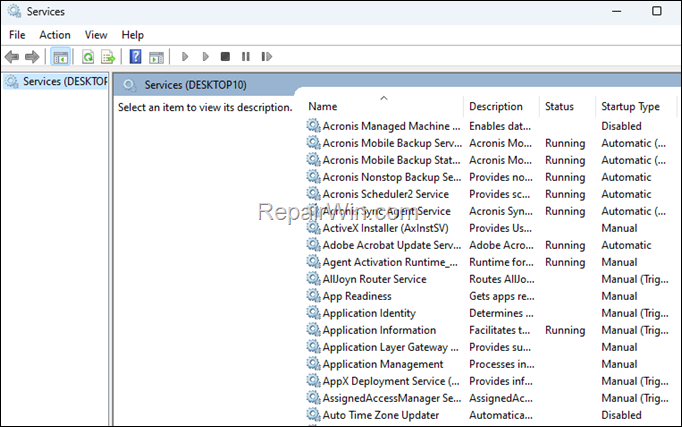Open the File menu
The height and width of the screenshot is (427, 682).
[x=17, y=35]
